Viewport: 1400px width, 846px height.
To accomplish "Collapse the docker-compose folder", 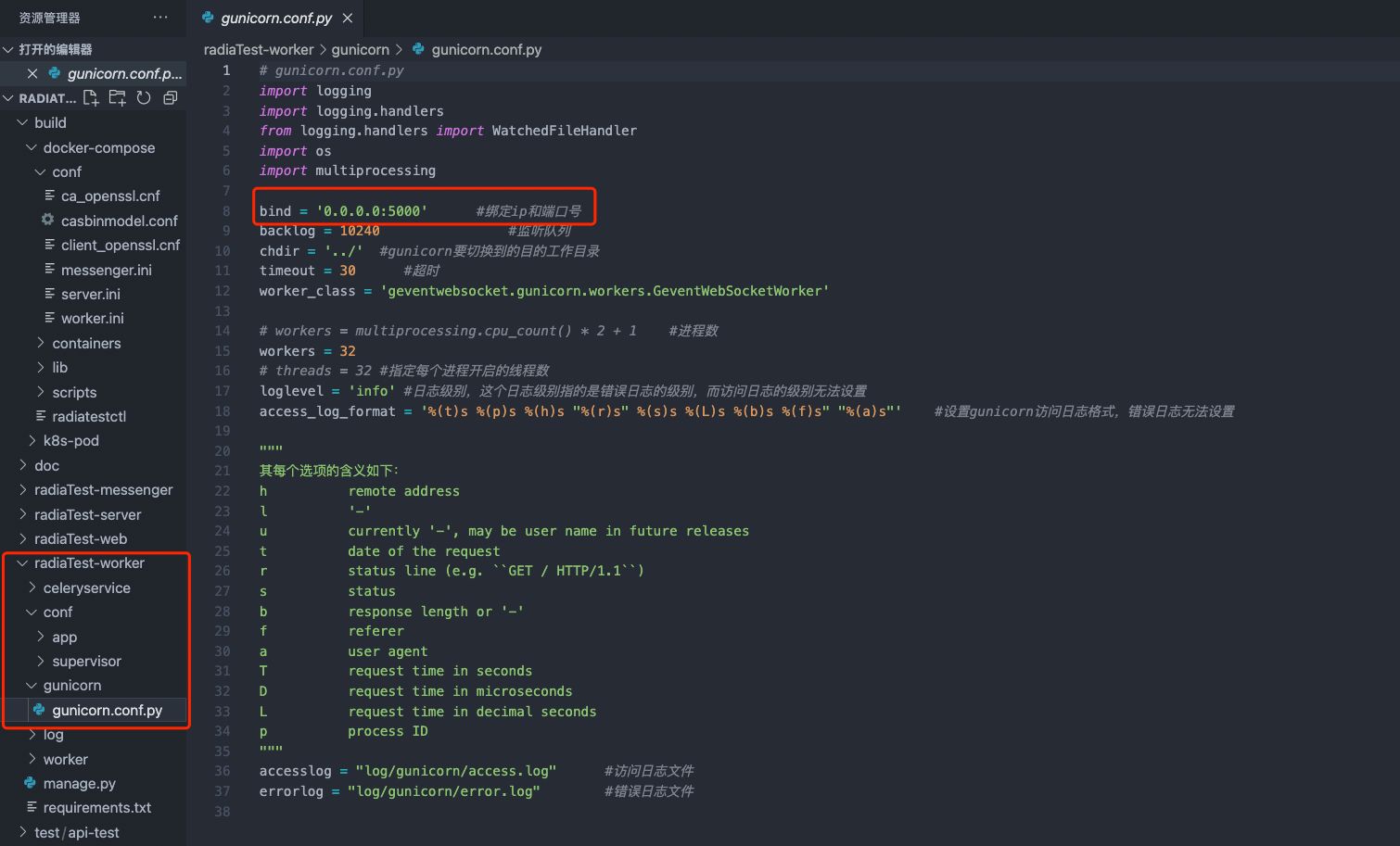I will coord(98,147).
